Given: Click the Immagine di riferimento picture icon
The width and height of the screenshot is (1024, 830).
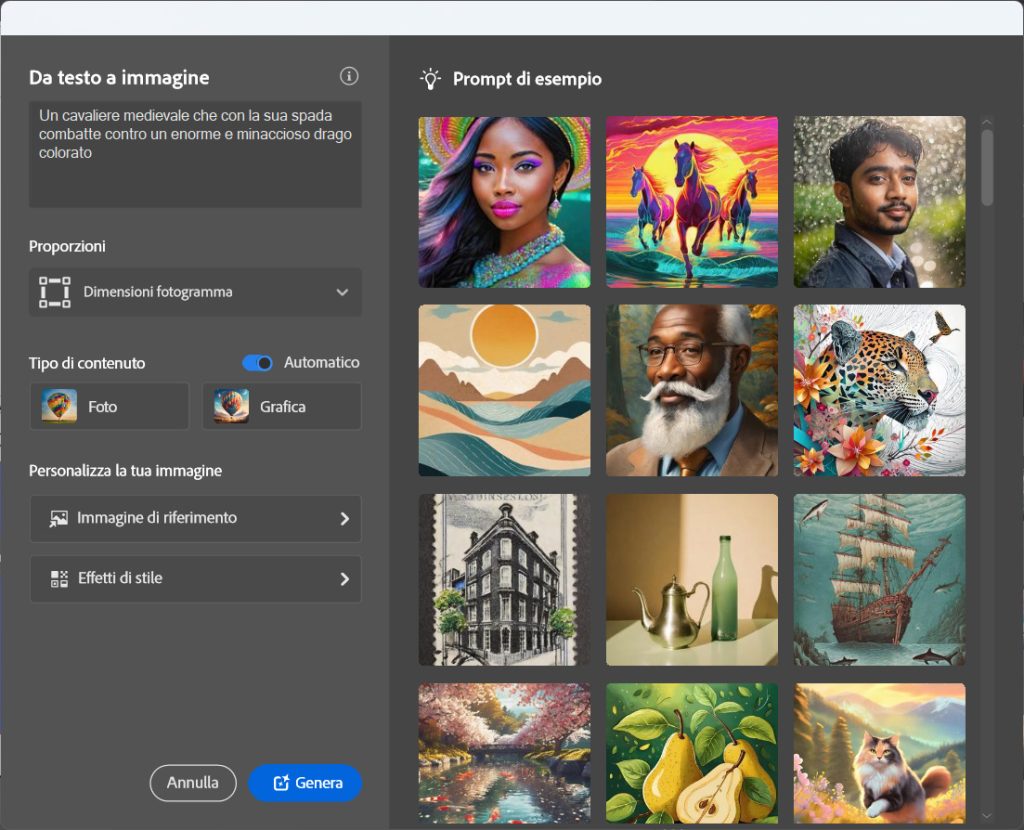Looking at the screenshot, I should pyautogui.click(x=59, y=519).
